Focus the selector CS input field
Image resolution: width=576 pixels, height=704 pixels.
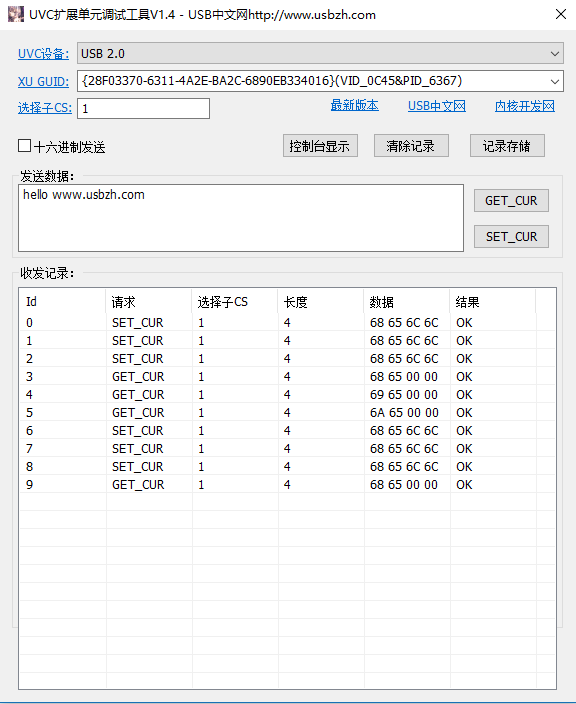143,109
